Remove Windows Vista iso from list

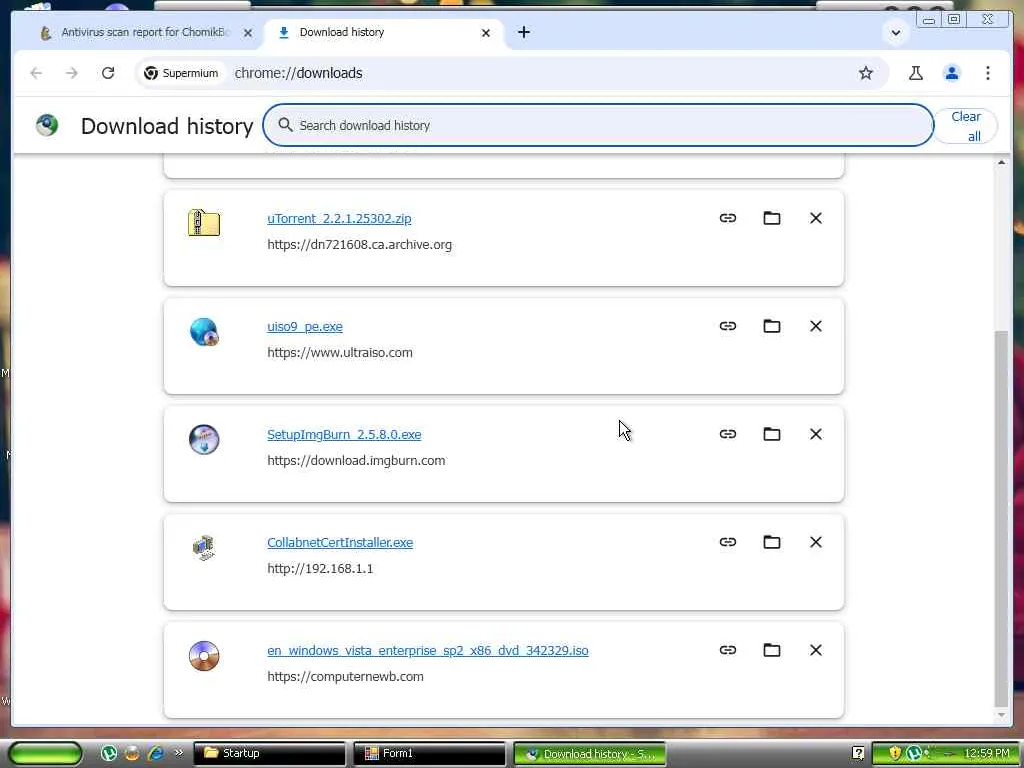(816, 650)
